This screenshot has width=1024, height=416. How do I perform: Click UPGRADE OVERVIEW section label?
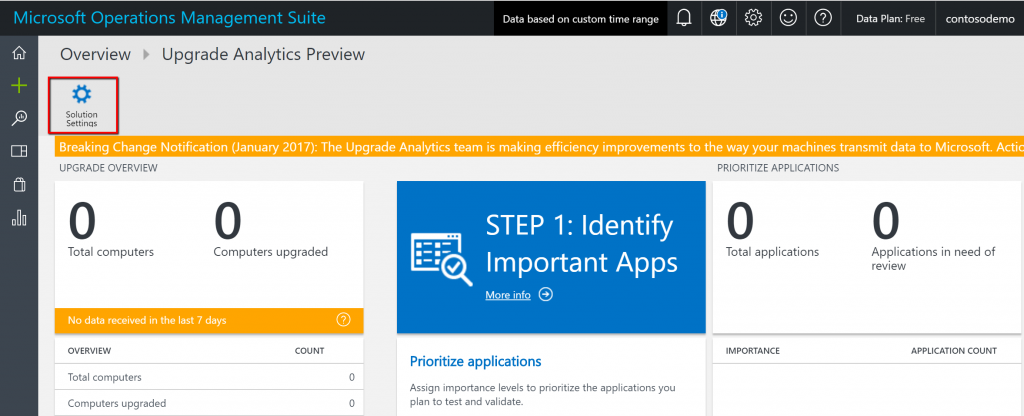click(x=106, y=168)
